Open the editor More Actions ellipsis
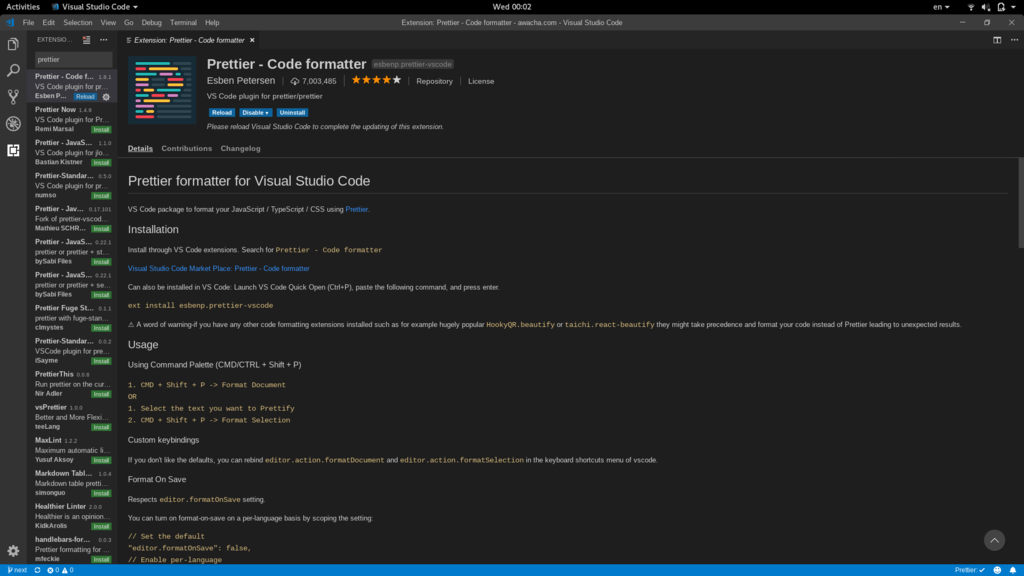This screenshot has height=576, width=1024. 1014,40
